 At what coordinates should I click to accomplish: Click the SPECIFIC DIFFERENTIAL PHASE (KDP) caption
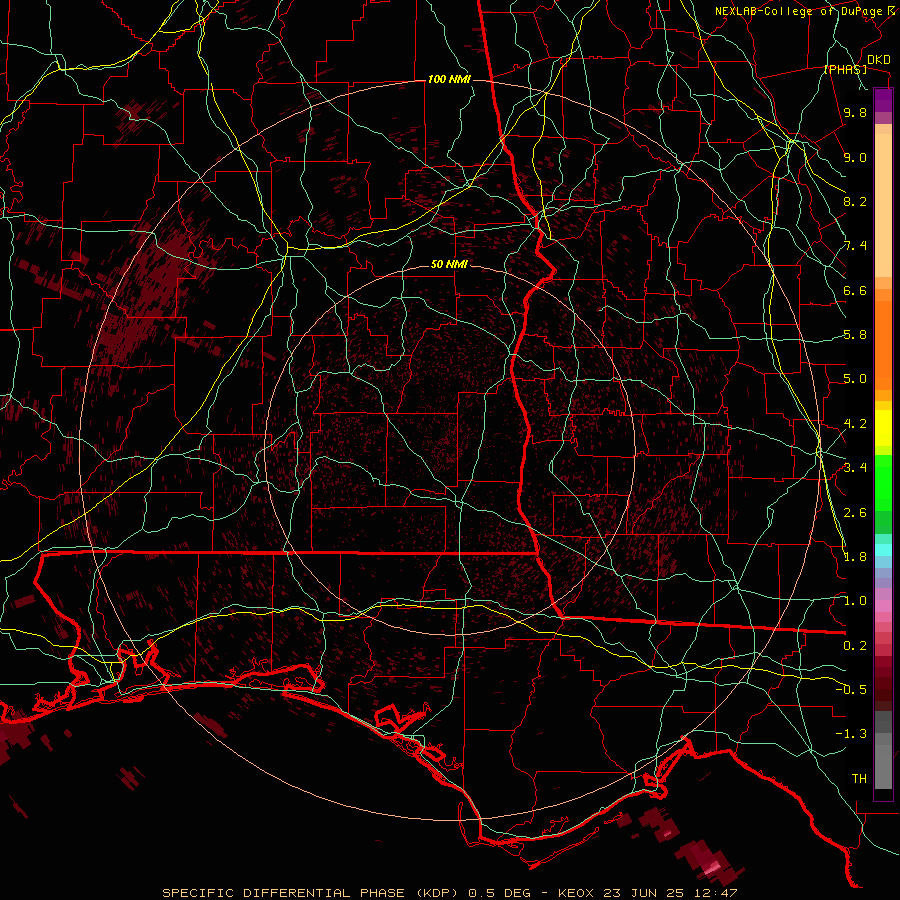pos(310,893)
